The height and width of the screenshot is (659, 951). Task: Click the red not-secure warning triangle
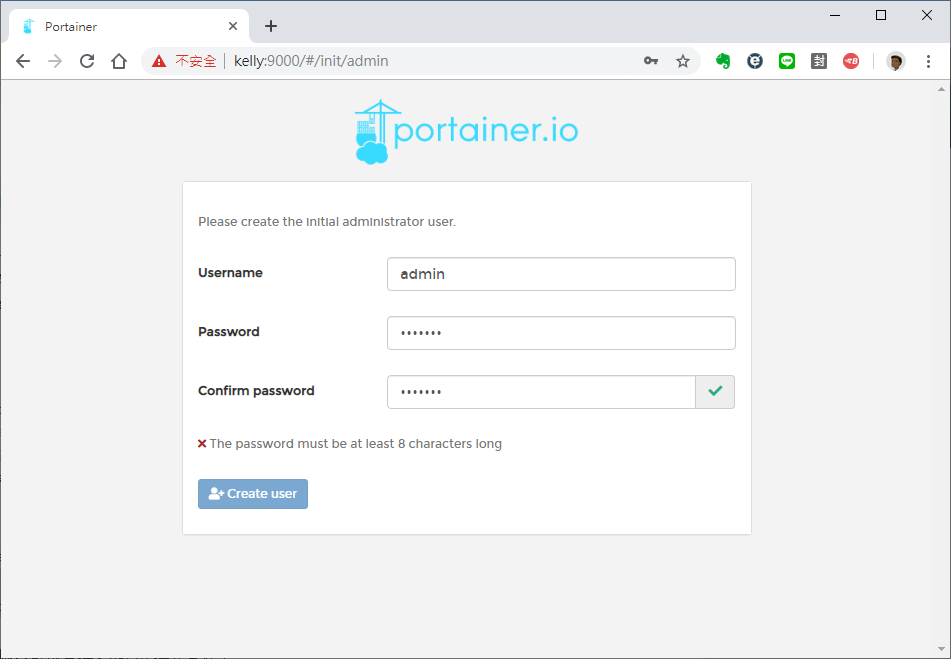159,61
